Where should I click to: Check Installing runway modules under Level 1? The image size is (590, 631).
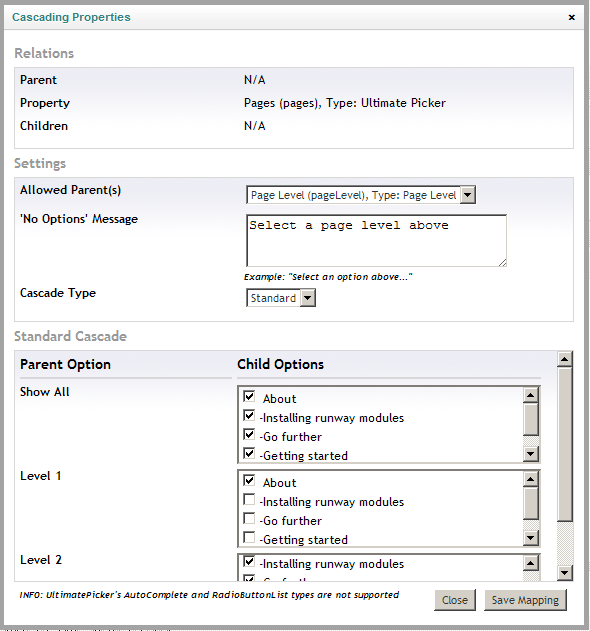coord(249,500)
